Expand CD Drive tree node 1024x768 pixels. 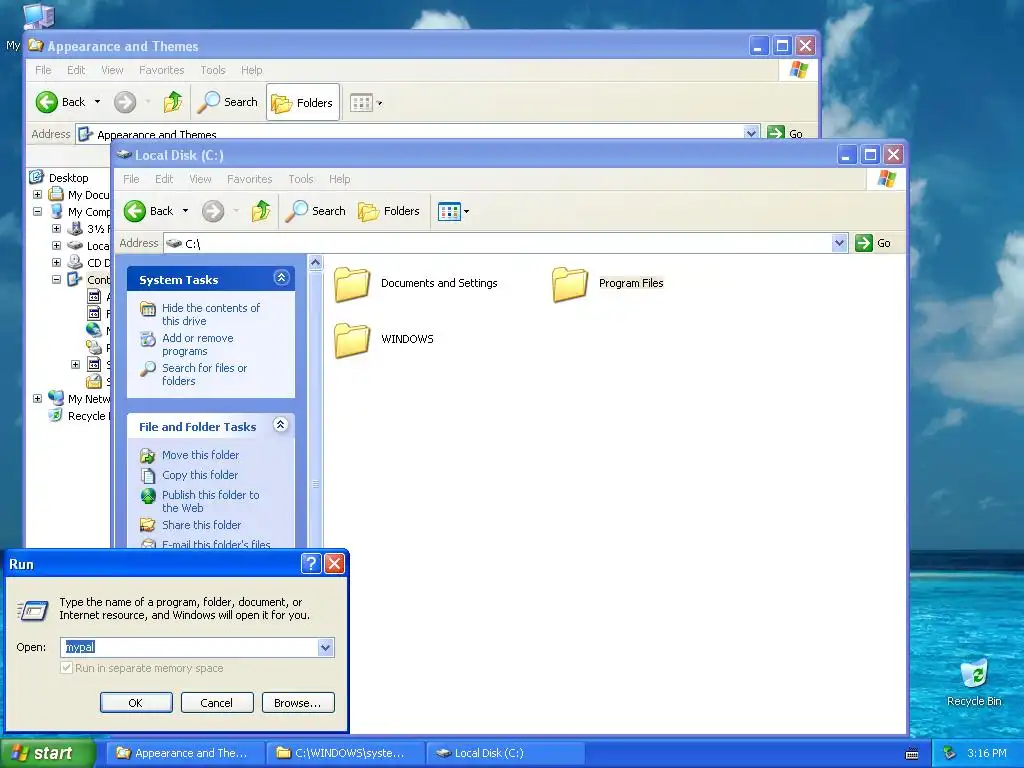(56, 263)
